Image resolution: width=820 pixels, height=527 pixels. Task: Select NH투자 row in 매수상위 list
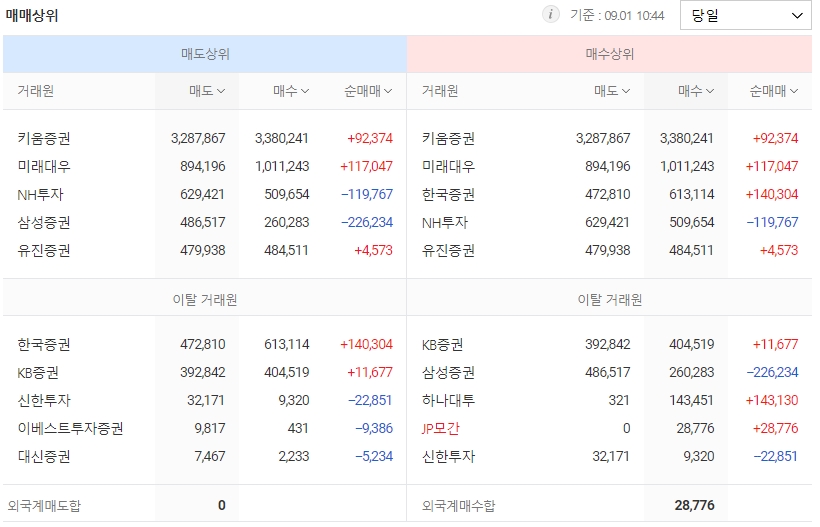(609, 222)
